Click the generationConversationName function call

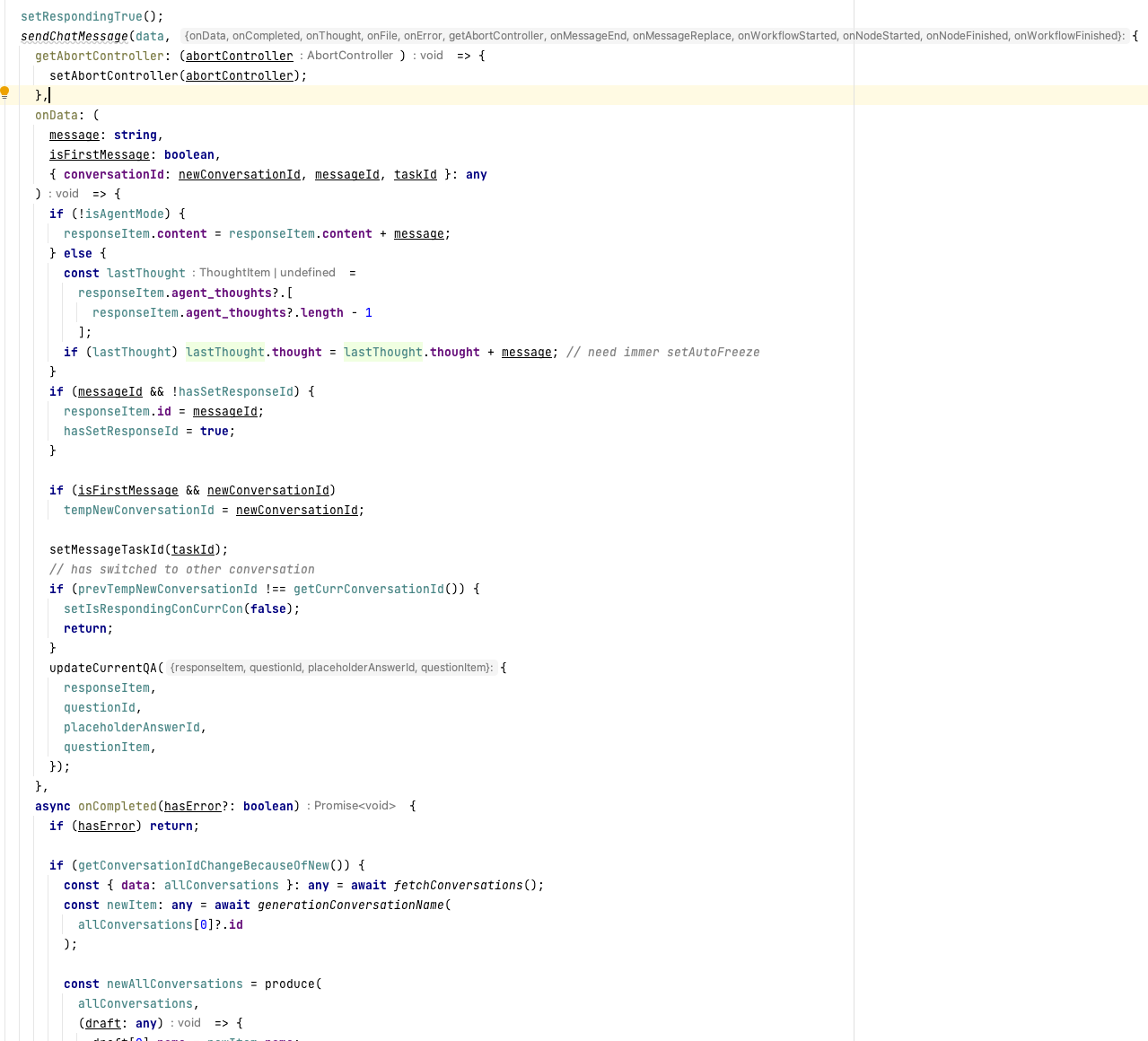pyautogui.click(x=351, y=905)
